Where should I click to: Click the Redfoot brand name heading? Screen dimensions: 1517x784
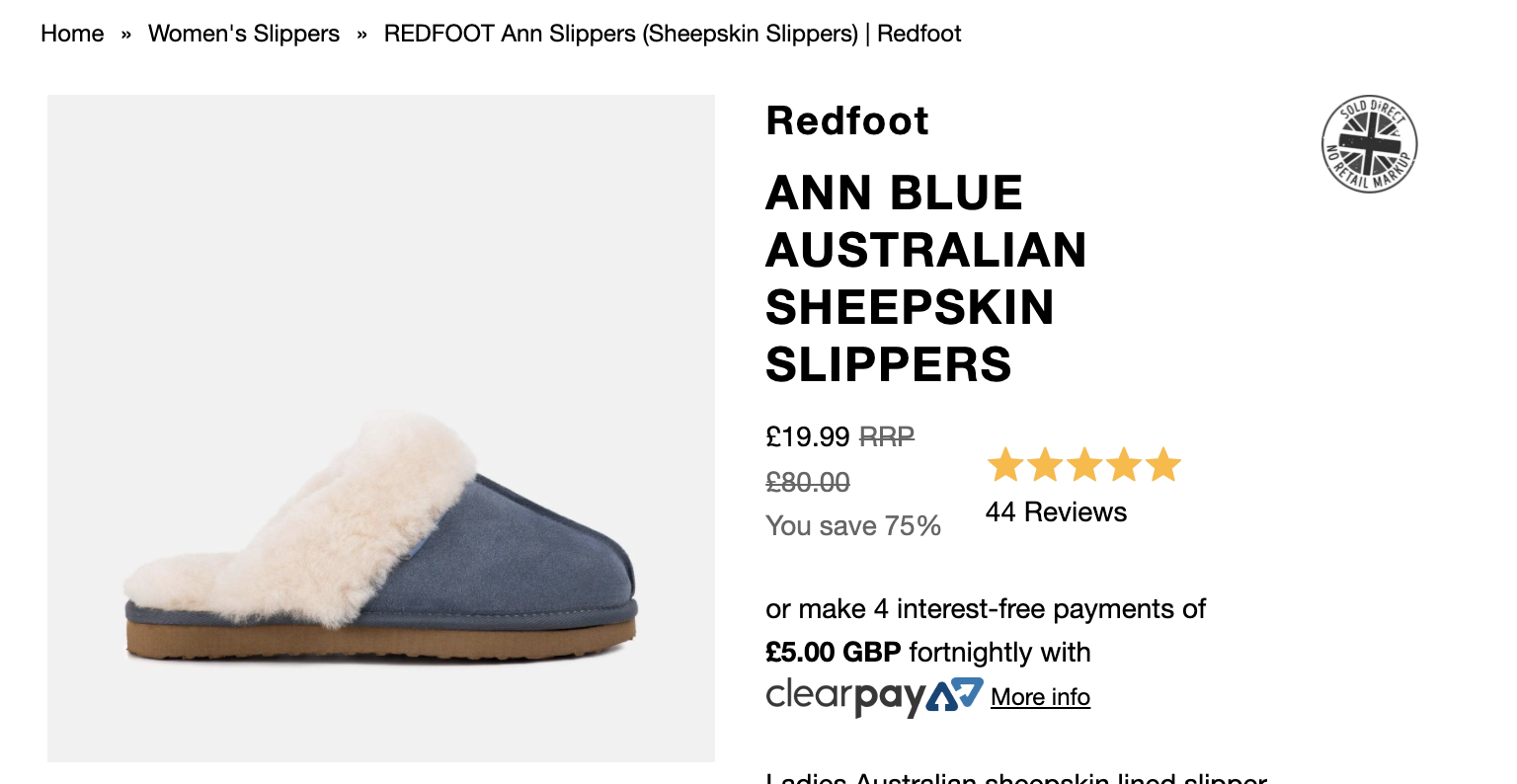pyautogui.click(x=847, y=120)
